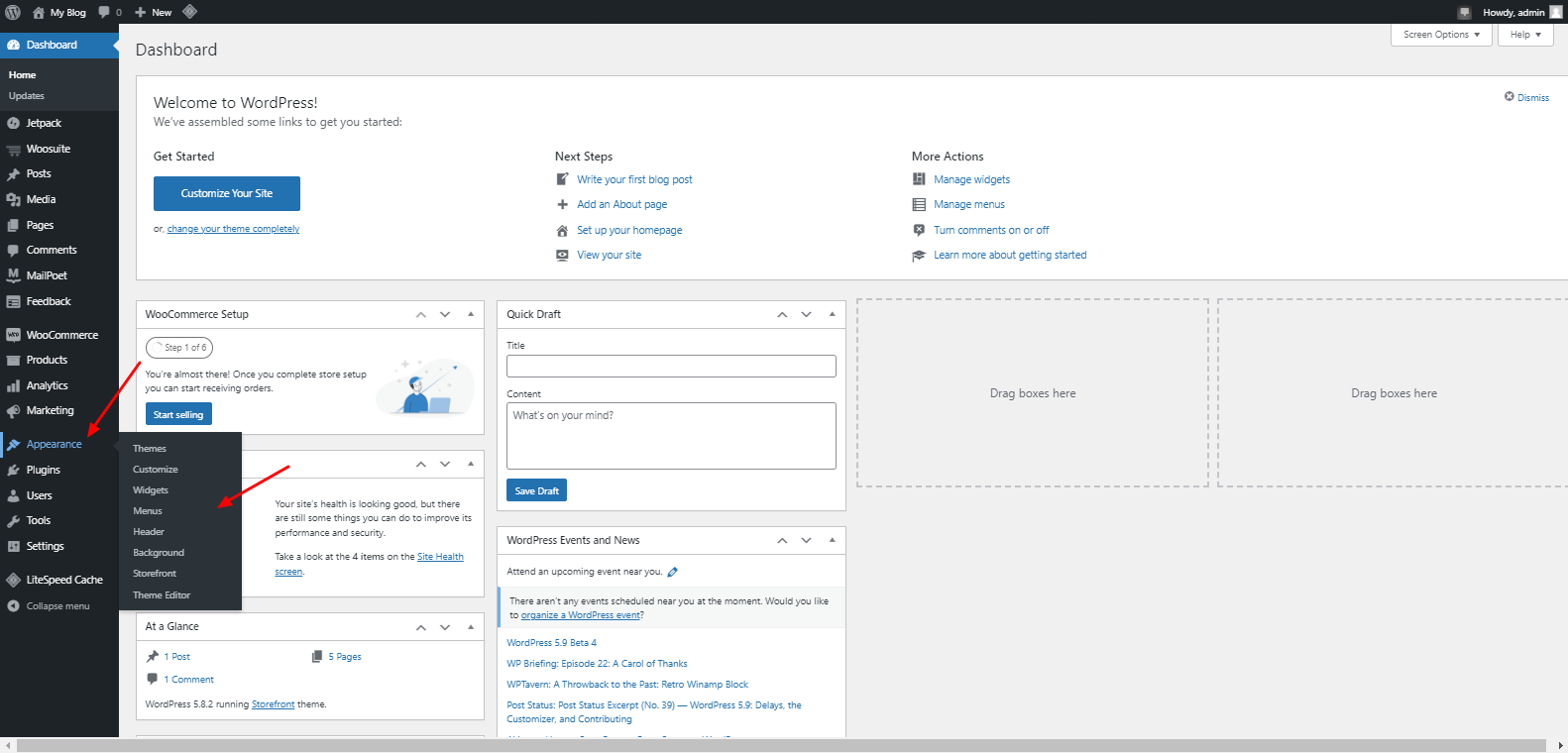Click the Save Draft button
Viewport: 1568px width, 753px height.
[x=536, y=490]
